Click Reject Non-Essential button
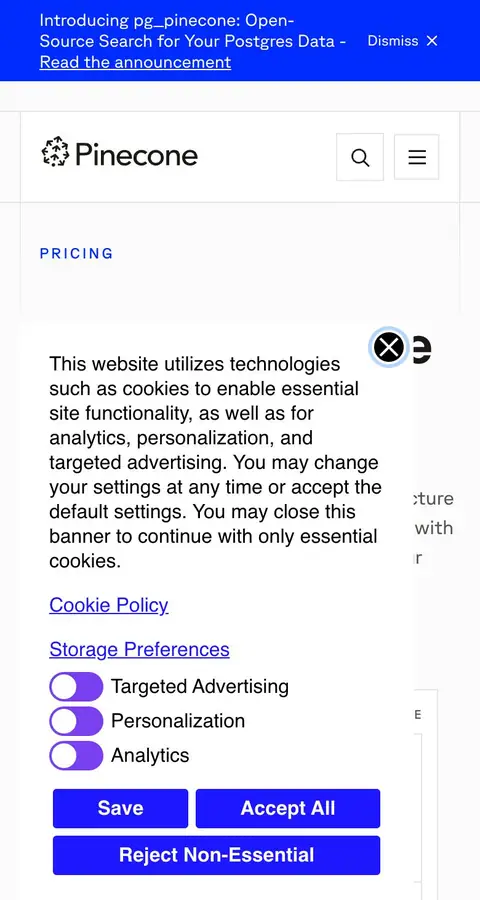 pyautogui.click(x=216, y=855)
